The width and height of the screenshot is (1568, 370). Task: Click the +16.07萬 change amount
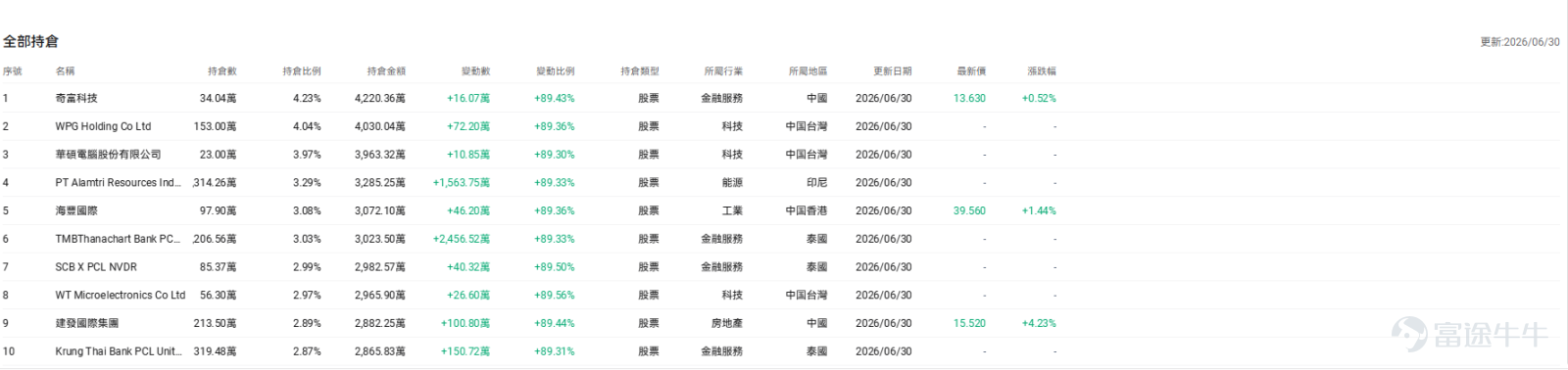click(x=468, y=98)
